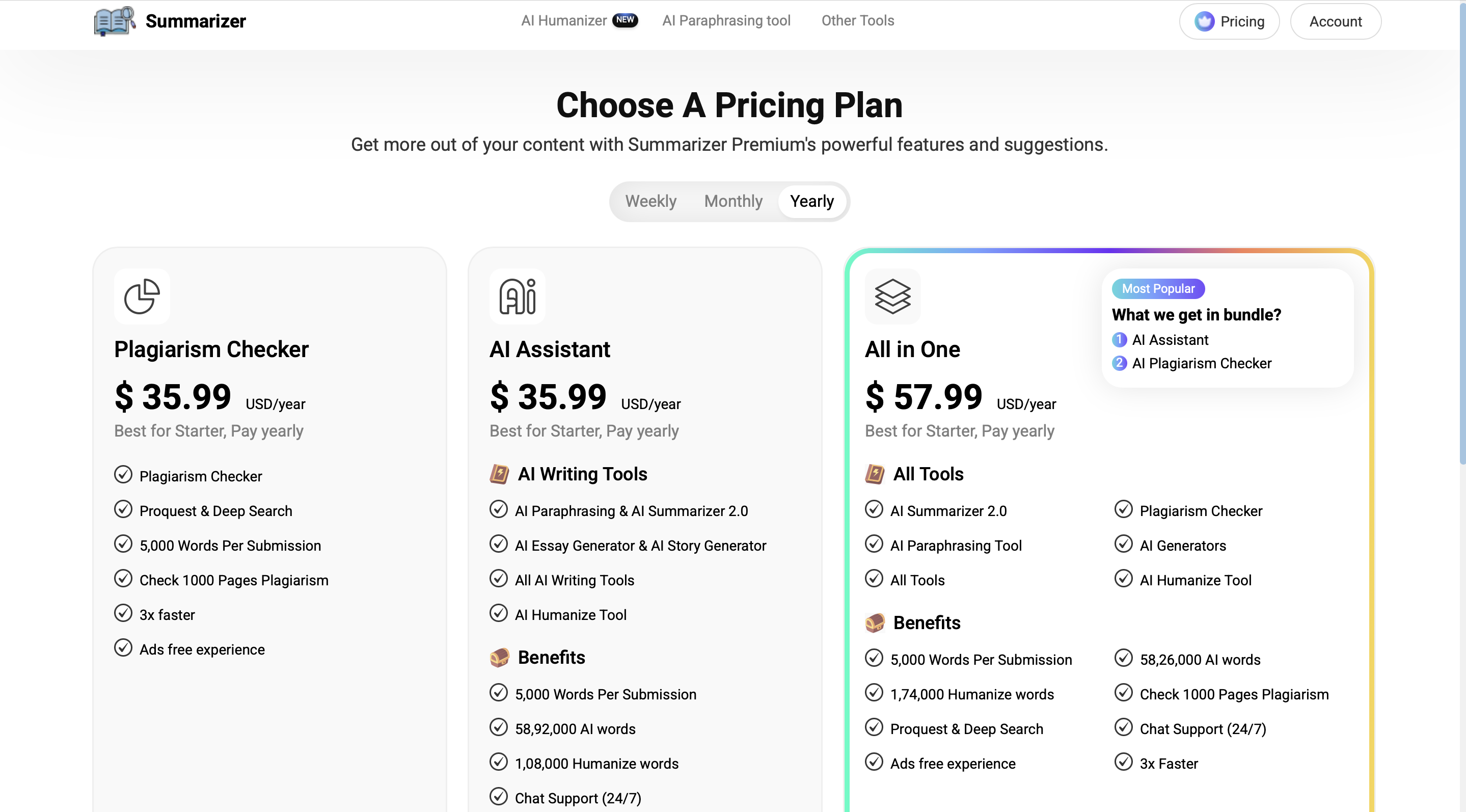The height and width of the screenshot is (812, 1466).
Task: Click the Summarizer brand name link
Action: (x=195, y=21)
